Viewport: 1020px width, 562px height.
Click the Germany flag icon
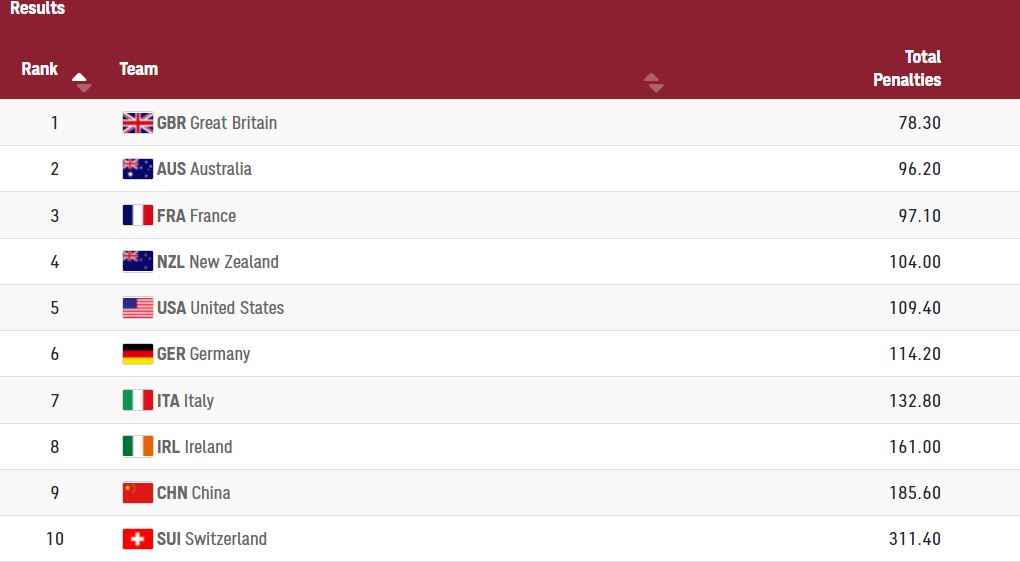pyautogui.click(x=137, y=354)
